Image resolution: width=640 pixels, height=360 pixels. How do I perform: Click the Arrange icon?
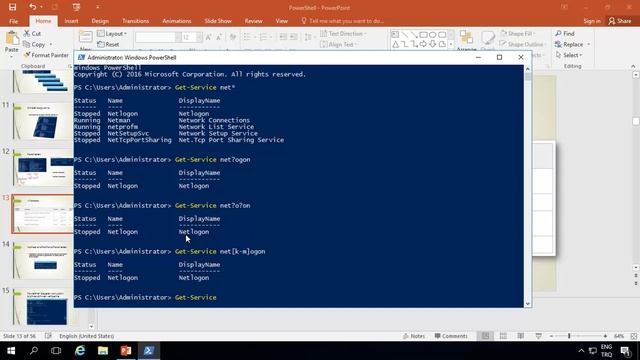pos(466,38)
